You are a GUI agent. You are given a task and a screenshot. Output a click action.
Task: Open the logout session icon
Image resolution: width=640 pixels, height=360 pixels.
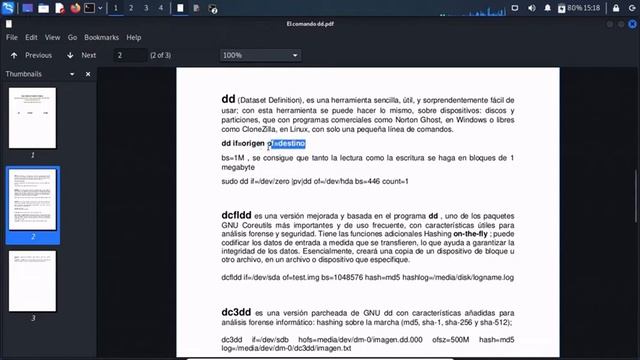632,8
